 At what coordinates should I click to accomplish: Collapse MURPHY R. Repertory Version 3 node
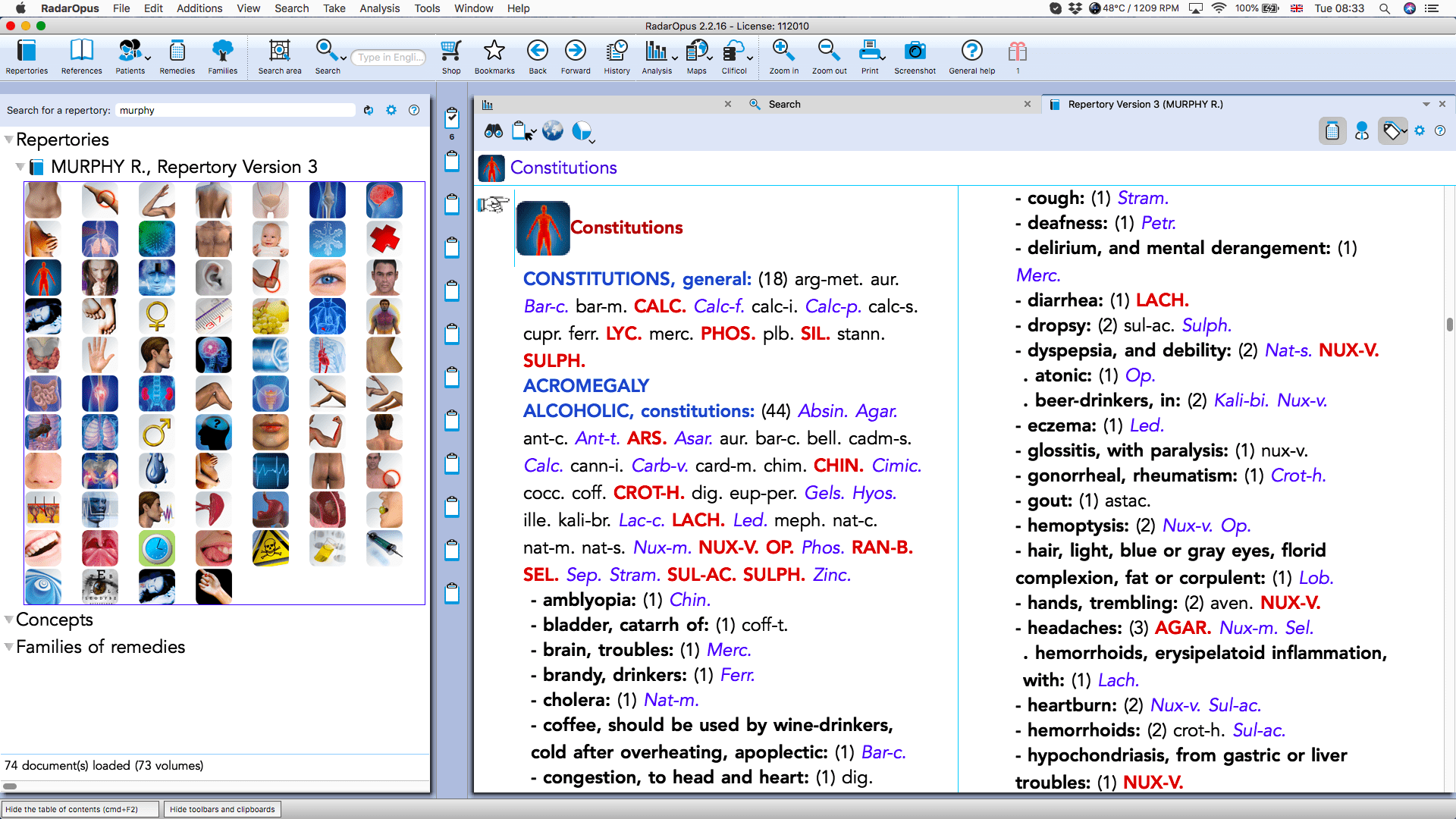(x=20, y=167)
